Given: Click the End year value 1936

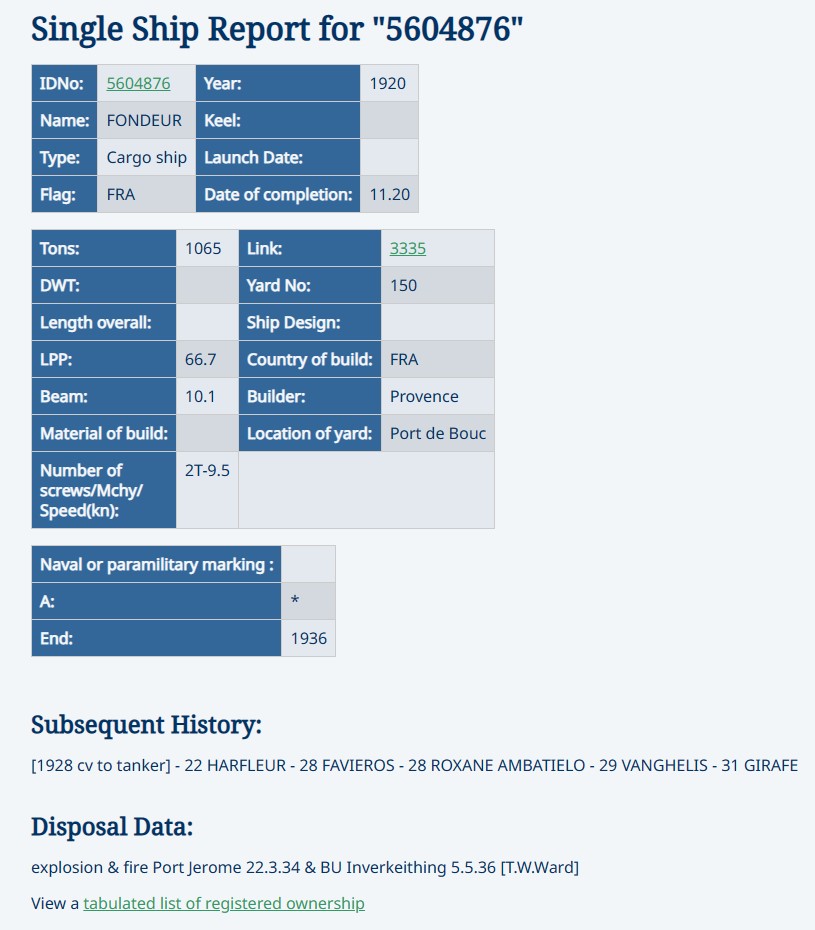Looking at the screenshot, I should tap(309, 638).
